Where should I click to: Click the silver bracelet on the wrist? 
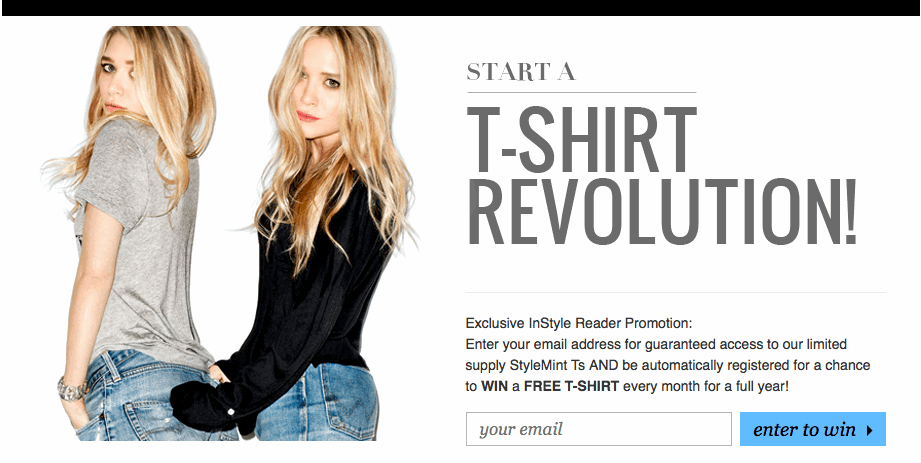tap(72, 390)
